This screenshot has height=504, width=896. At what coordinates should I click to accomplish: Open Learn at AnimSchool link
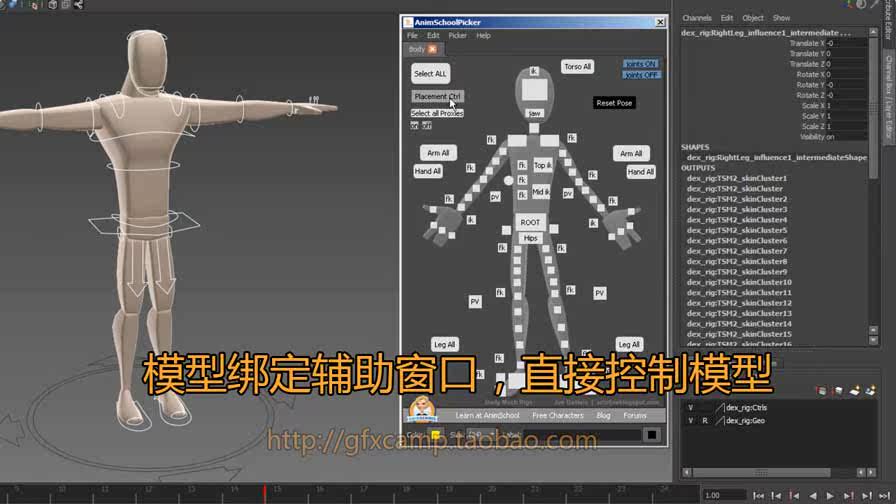coord(487,415)
